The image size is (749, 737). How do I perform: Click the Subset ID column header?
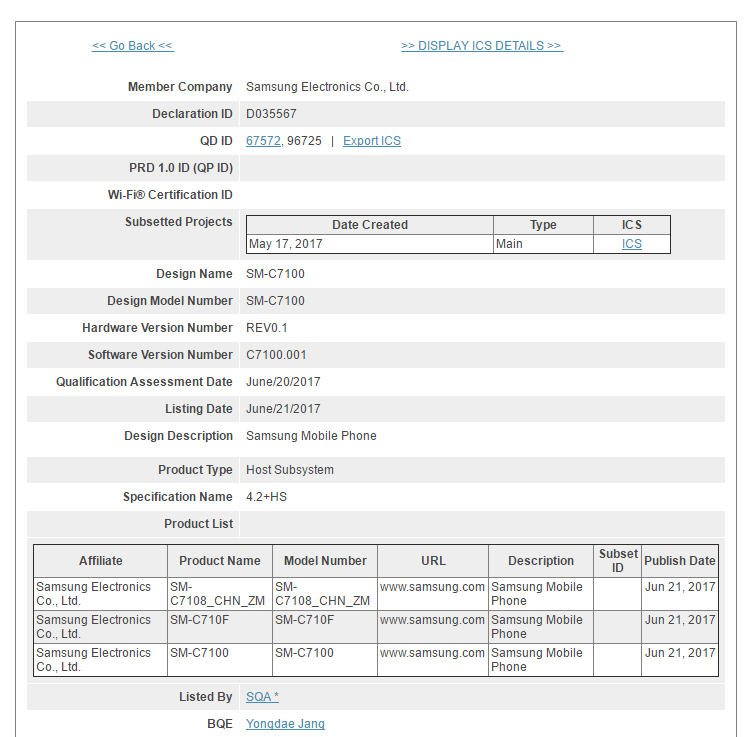pos(618,561)
